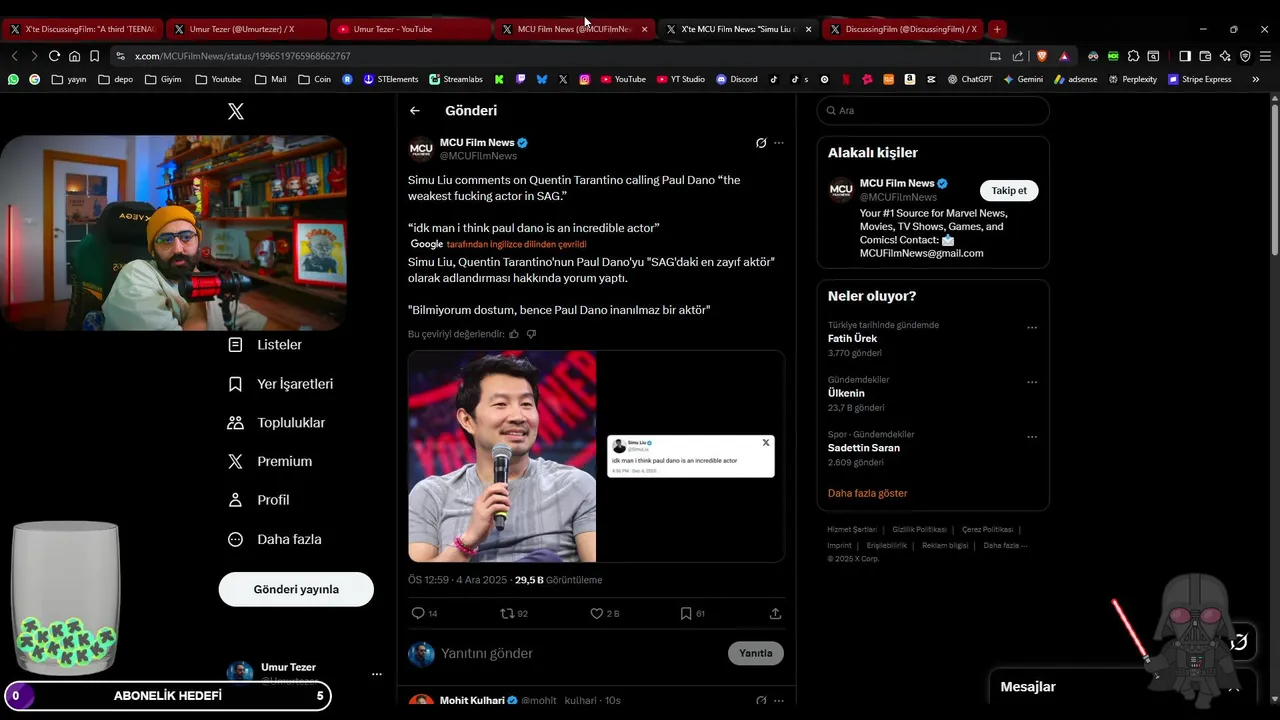1280x720 pixels.
Task: Rate translation with thumbs down
Action: coord(531,334)
